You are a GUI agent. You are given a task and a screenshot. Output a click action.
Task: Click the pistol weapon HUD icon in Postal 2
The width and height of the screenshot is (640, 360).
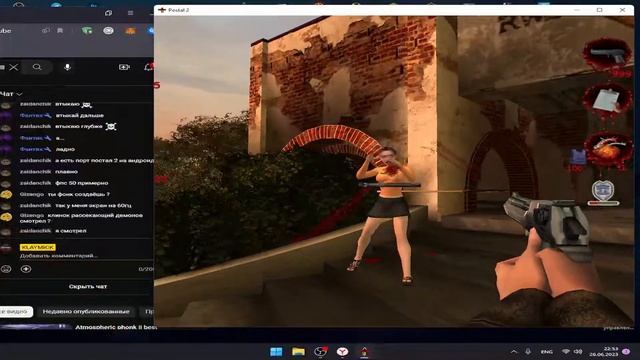tap(607, 55)
